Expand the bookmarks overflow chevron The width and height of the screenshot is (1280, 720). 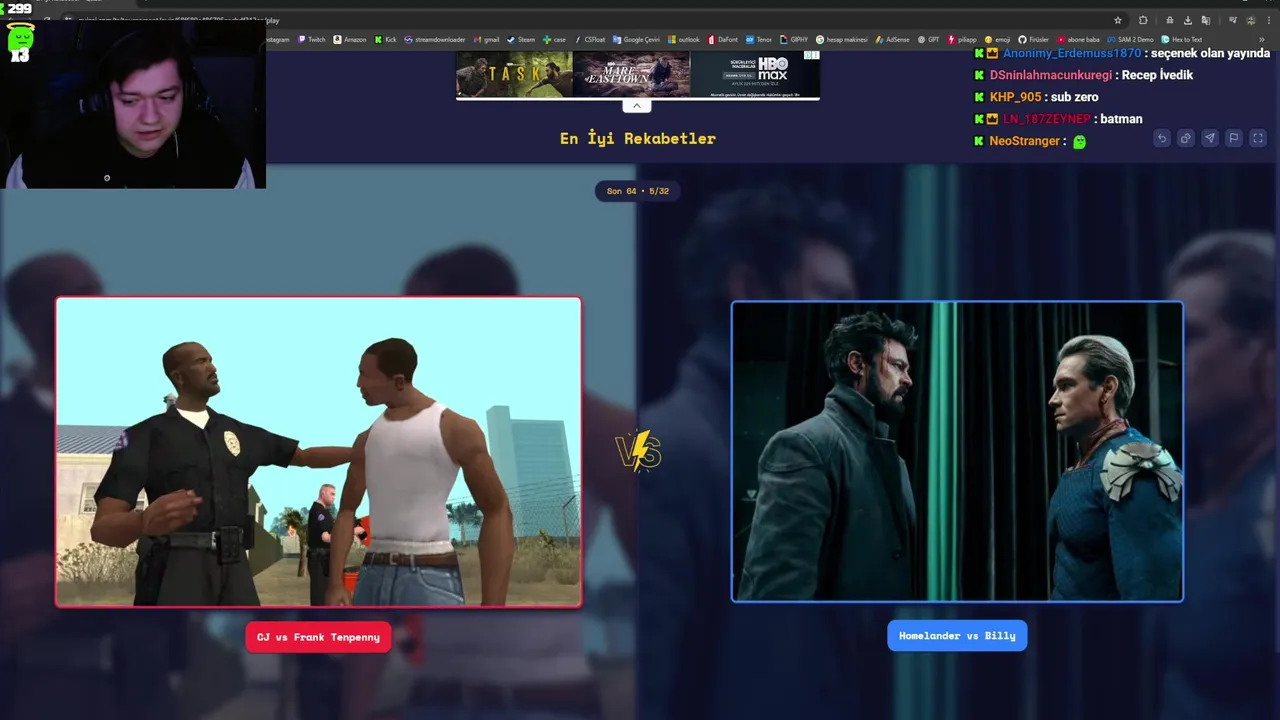click(x=1262, y=40)
